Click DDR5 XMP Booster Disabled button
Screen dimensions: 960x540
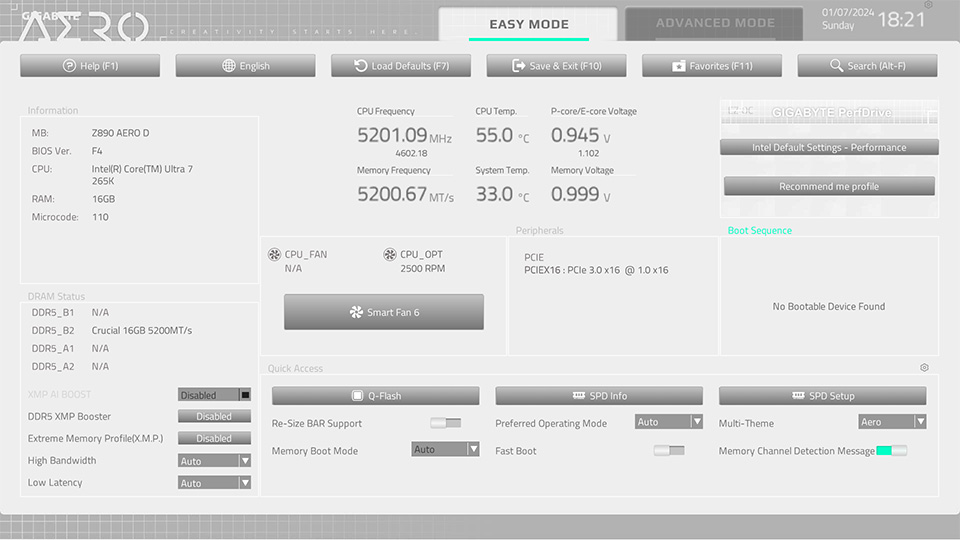214,416
